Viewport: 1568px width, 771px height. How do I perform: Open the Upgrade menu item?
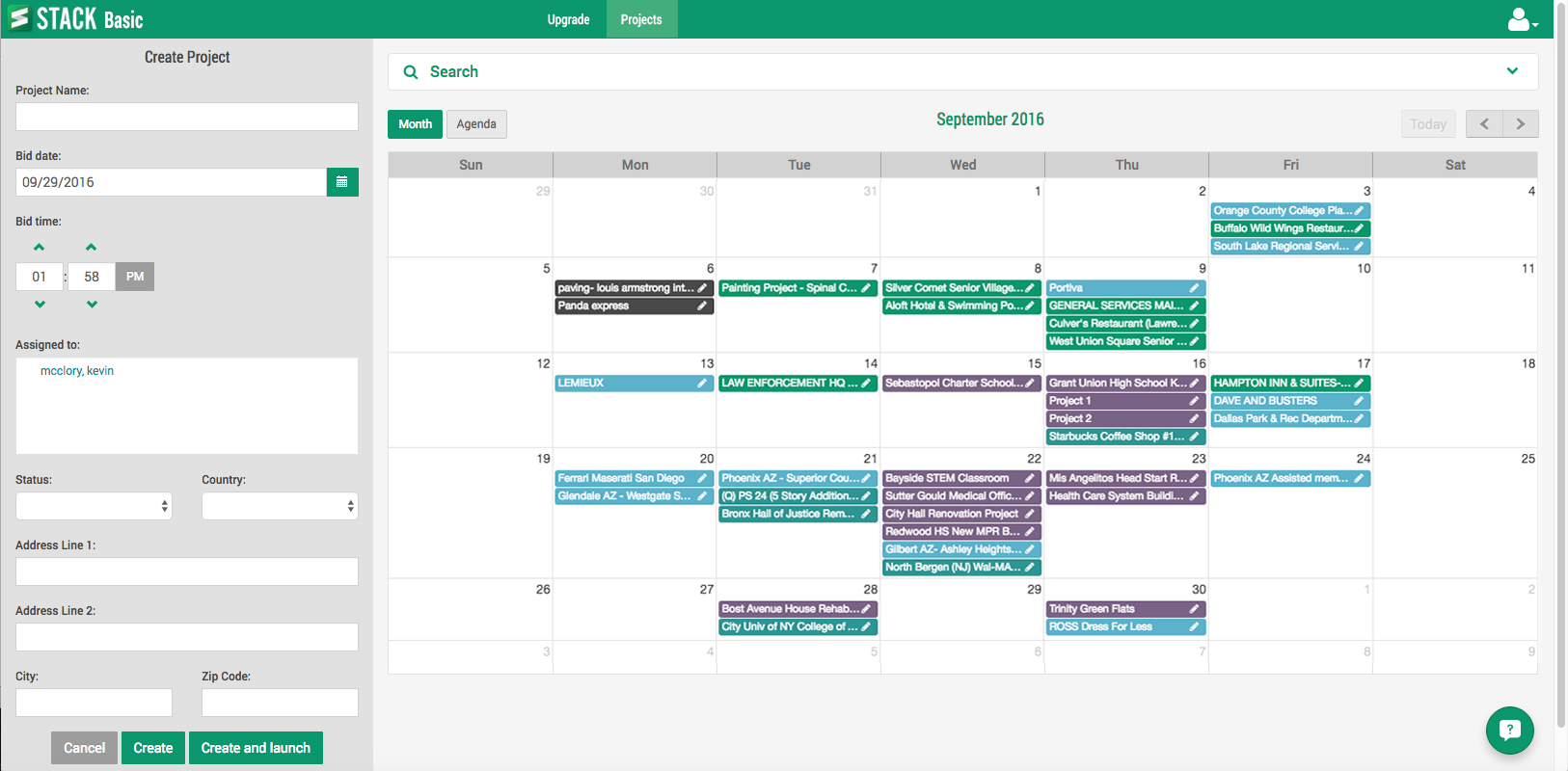click(x=568, y=19)
